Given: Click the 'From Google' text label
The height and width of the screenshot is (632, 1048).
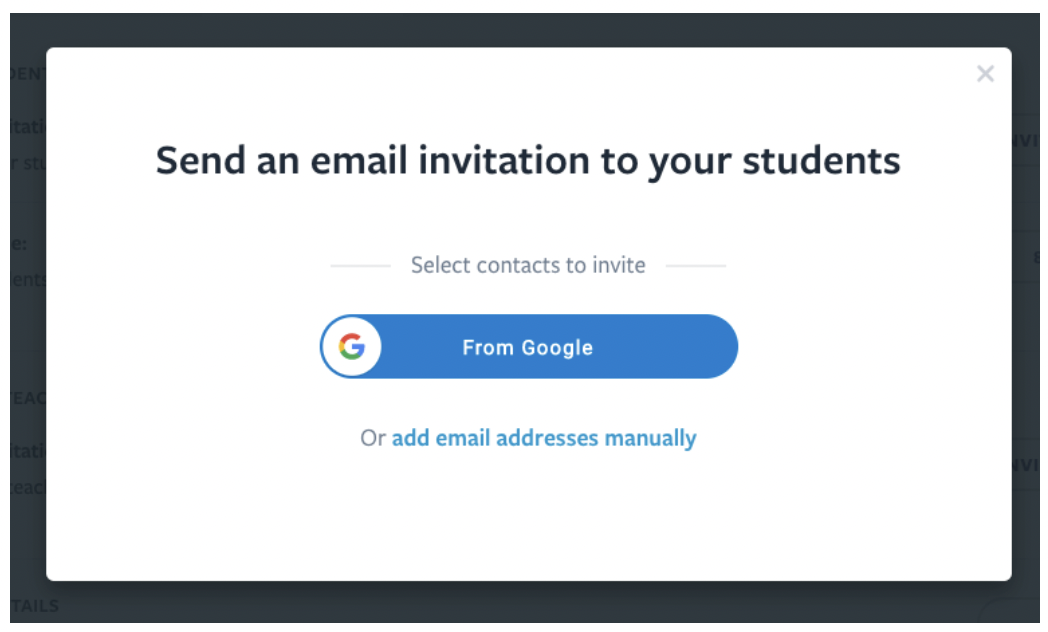Looking at the screenshot, I should pyautogui.click(x=527, y=348).
